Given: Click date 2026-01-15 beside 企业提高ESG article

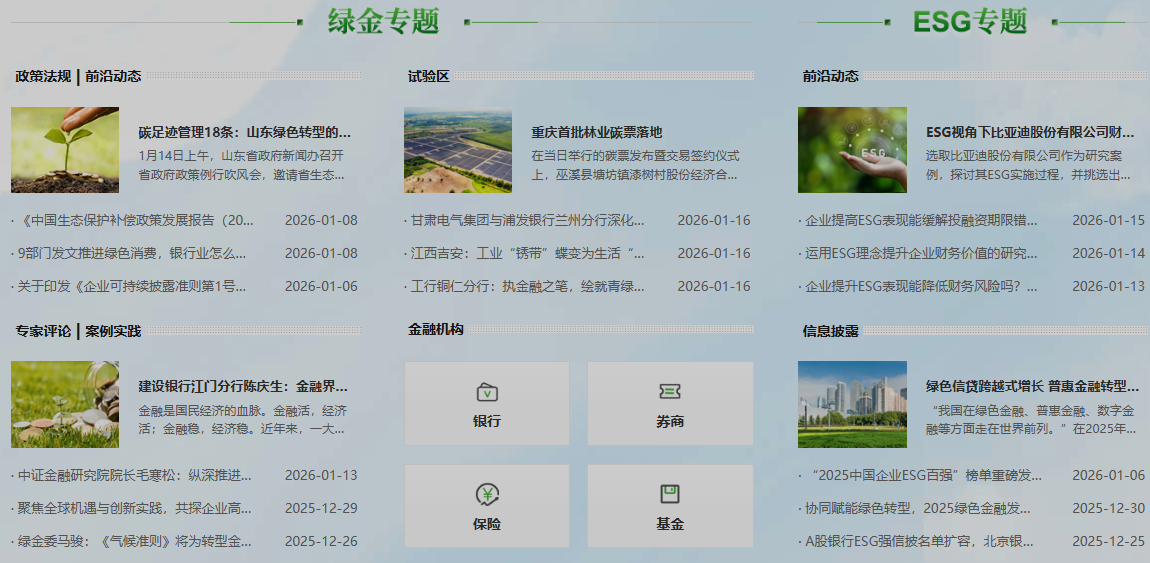Looking at the screenshot, I should [x=1108, y=220].
